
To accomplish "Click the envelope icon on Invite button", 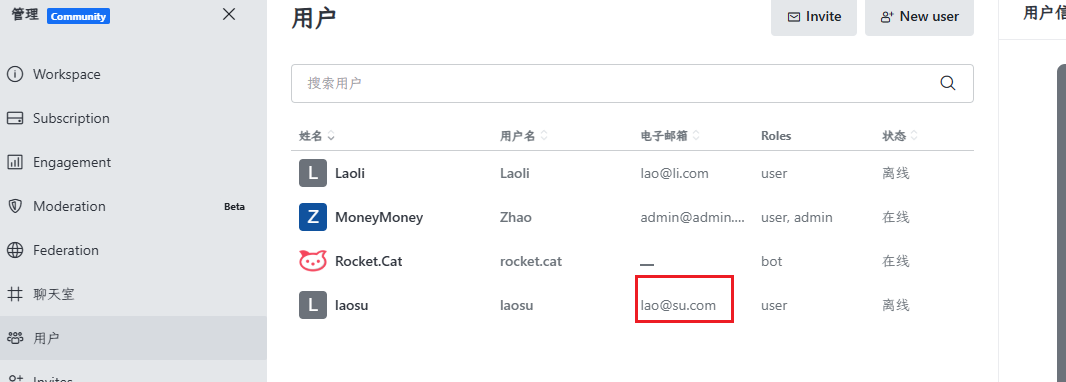I will [793, 17].
